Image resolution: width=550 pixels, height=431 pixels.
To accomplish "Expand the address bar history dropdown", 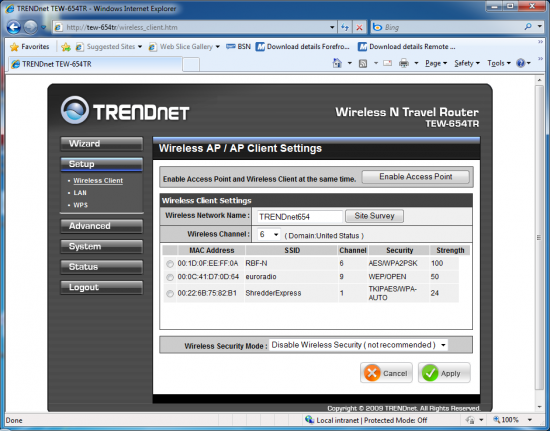I will tap(332, 27).
